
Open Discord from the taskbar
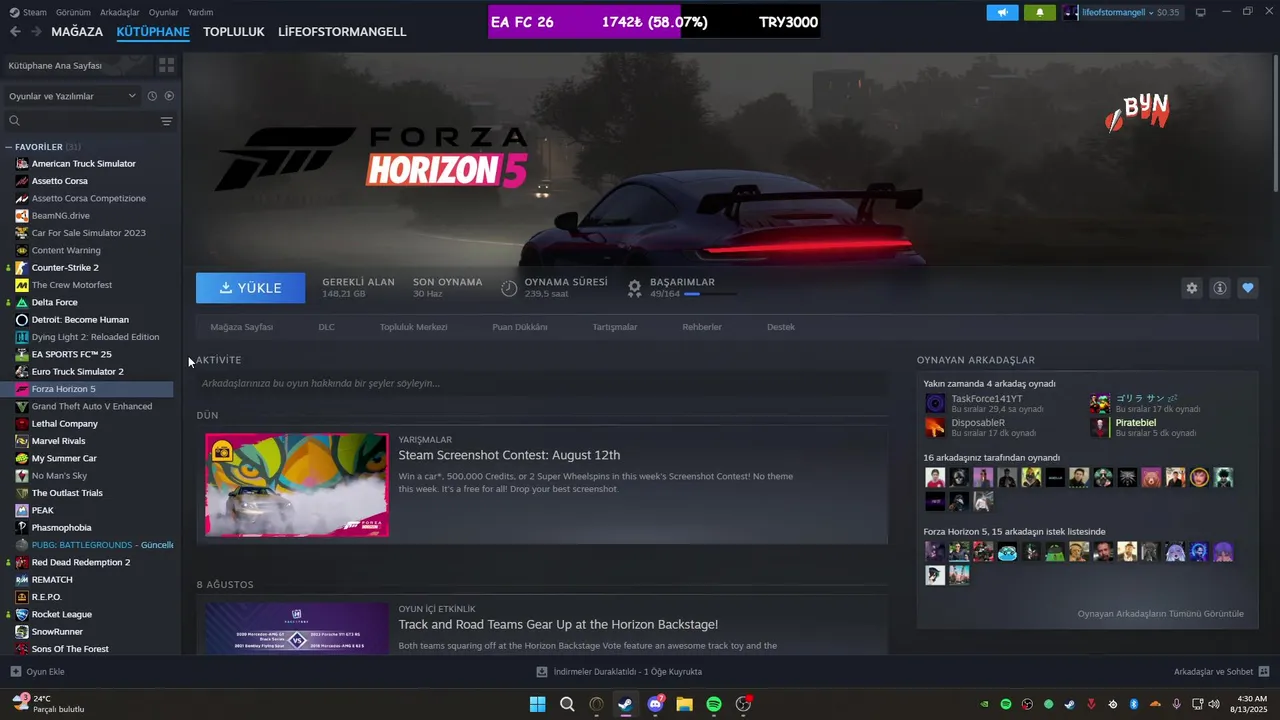656,704
